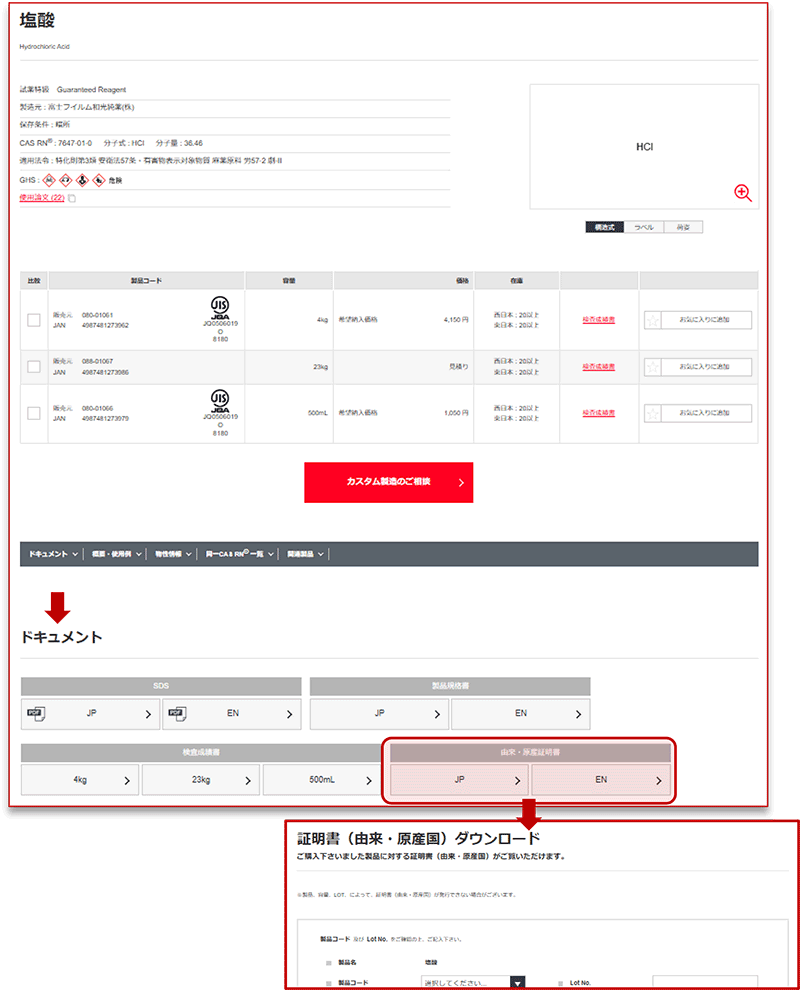Viewport: 800px width, 990px height.
Task: Click the first GHS hazard pictogram
Action: [49, 180]
